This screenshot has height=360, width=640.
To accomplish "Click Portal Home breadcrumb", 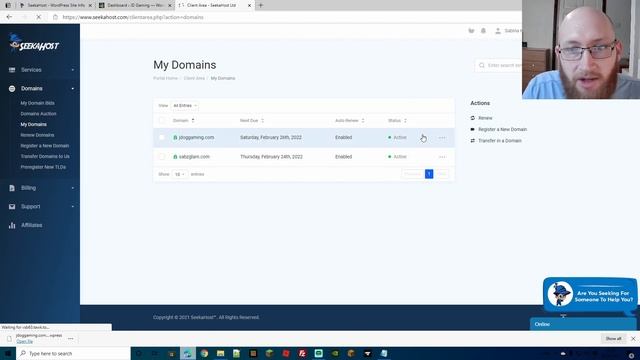I will (x=165, y=78).
